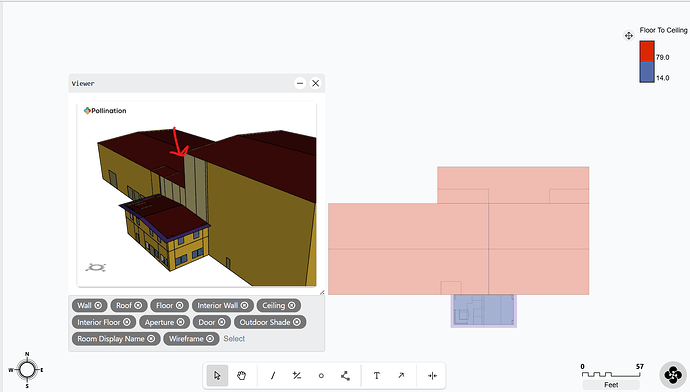Select the circle drawing tool

click(321, 375)
